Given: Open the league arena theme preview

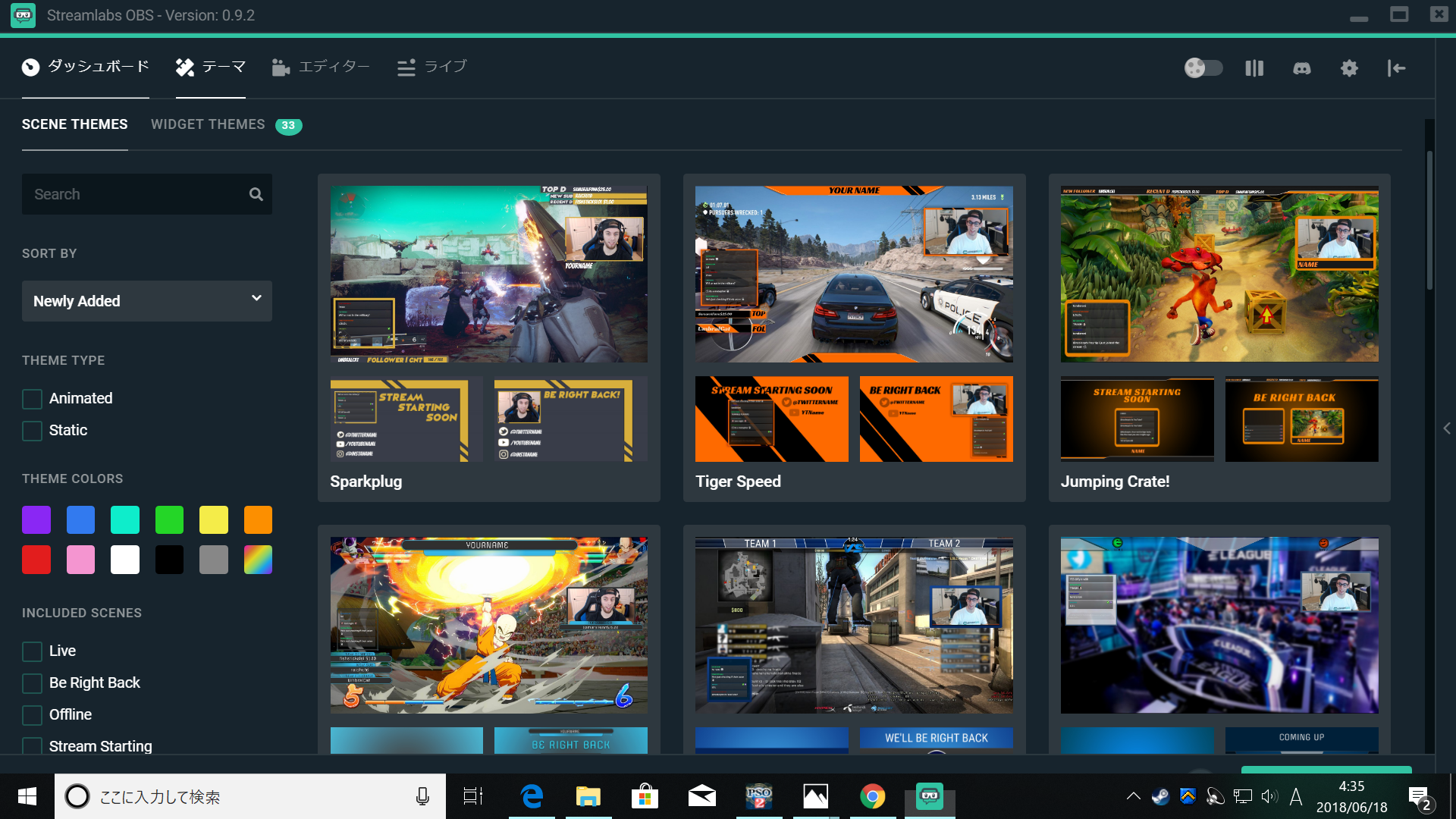Looking at the screenshot, I should tap(1219, 626).
